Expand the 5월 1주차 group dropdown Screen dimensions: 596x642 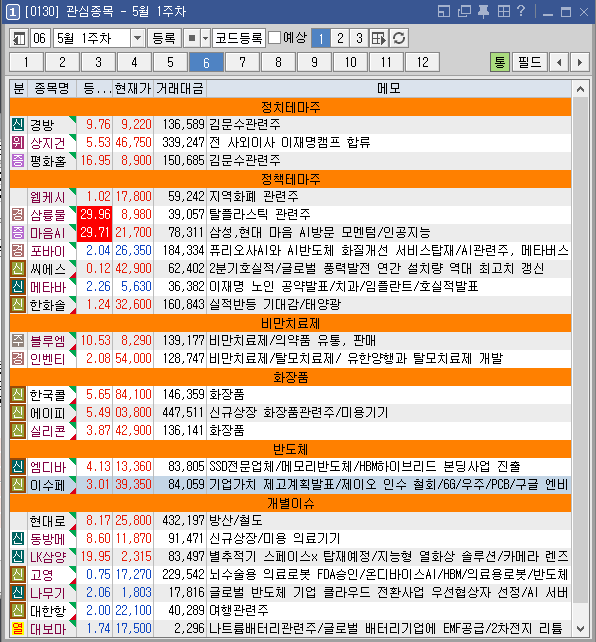click(138, 38)
